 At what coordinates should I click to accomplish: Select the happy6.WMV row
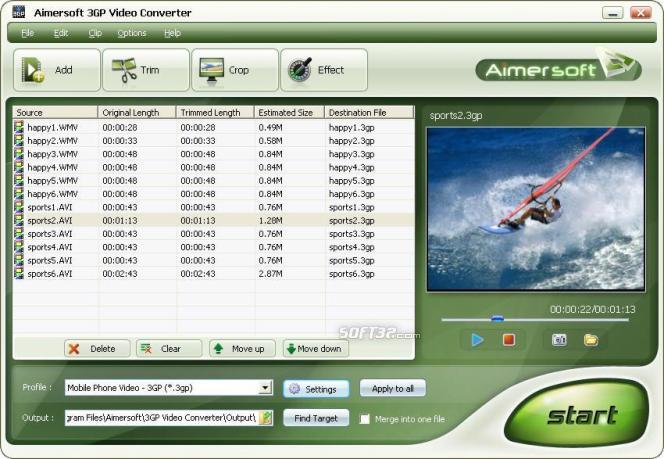pos(213,194)
